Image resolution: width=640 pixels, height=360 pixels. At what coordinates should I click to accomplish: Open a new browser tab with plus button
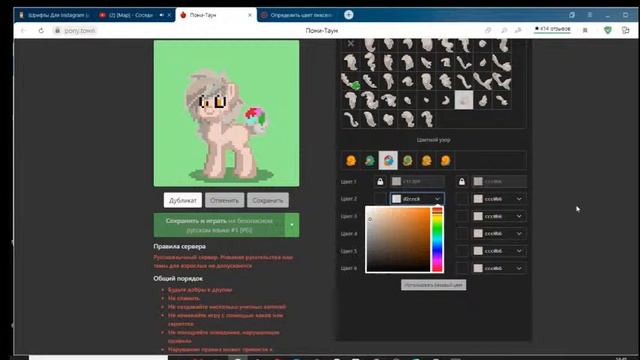[x=349, y=15]
